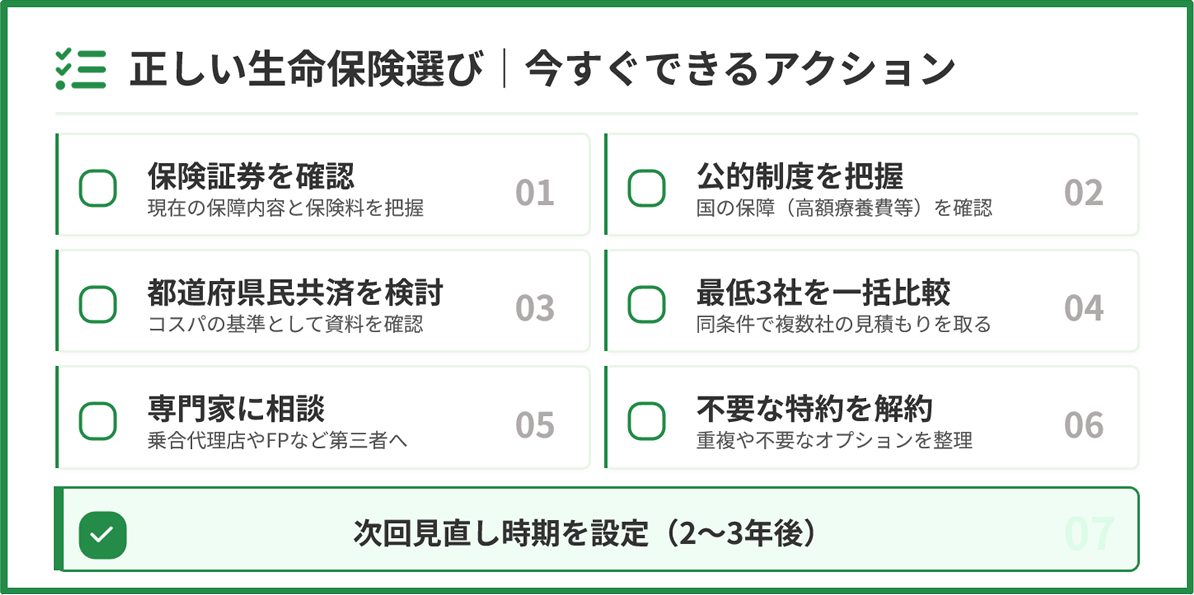Click the 今すぐできるアクション header text
The height and width of the screenshot is (595, 1194).
click(x=740, y=69)
